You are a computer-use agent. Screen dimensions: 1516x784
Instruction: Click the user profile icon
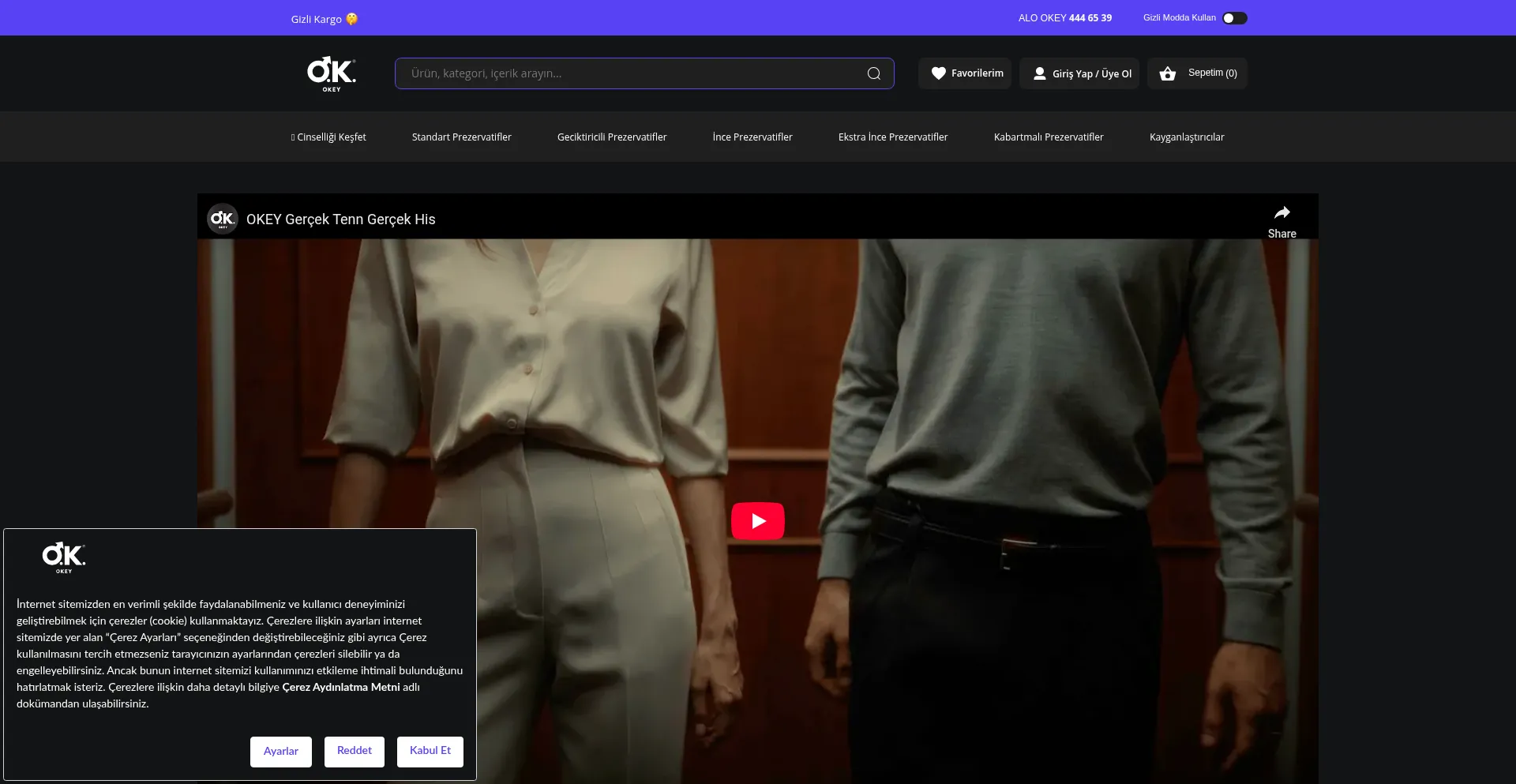(1040, 73)
